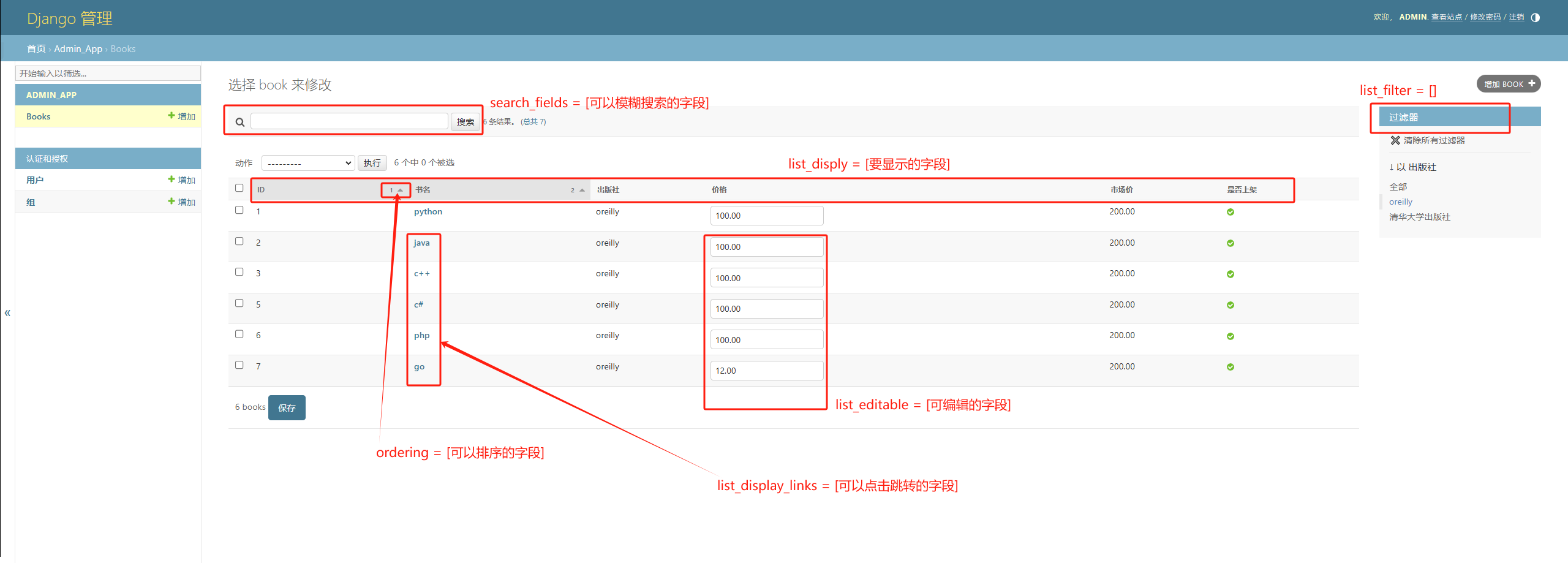Go to 首页 breadcrumb
This screenshot has height=563, width=1568.
coord(36,49)
